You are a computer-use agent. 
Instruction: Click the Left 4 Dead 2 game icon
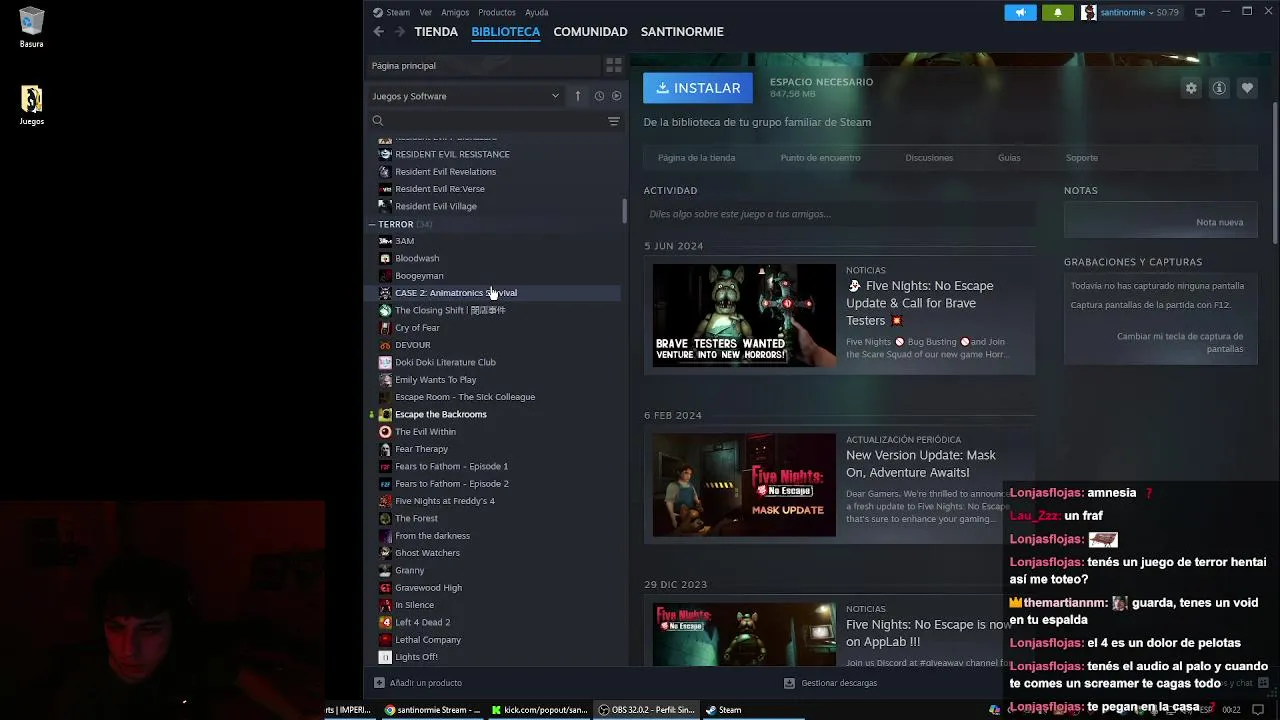point(385,622)
